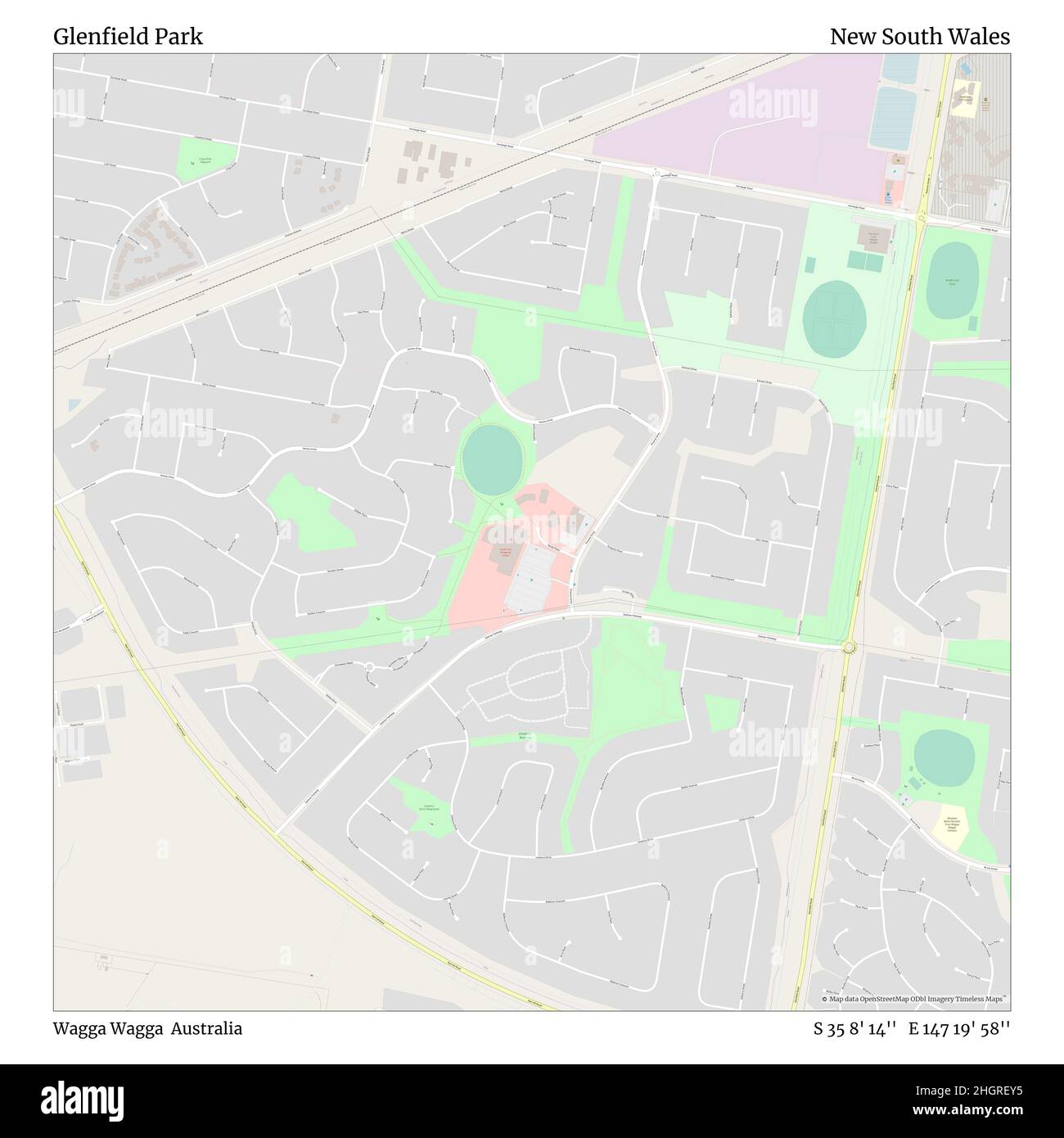Viewport: 1064px width, 1138px height.
Task: Open the www.alamy.com link
Action: (969, 1112)
